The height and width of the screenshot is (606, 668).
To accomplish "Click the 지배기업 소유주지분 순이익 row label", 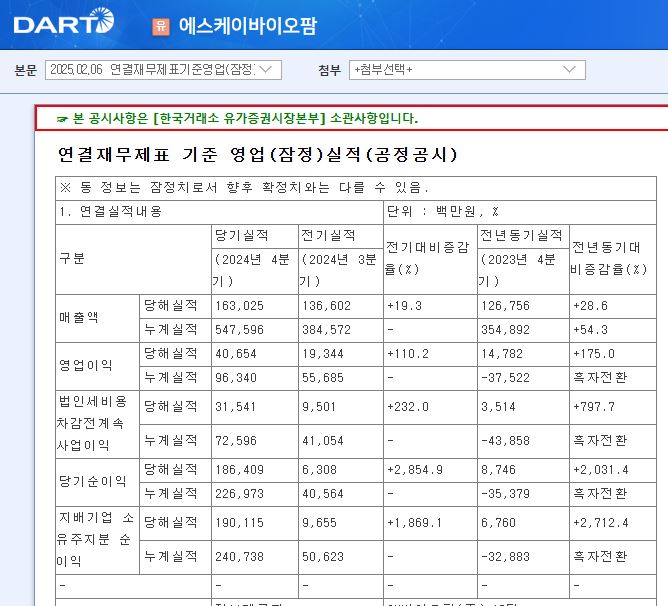I will (97, 540).
